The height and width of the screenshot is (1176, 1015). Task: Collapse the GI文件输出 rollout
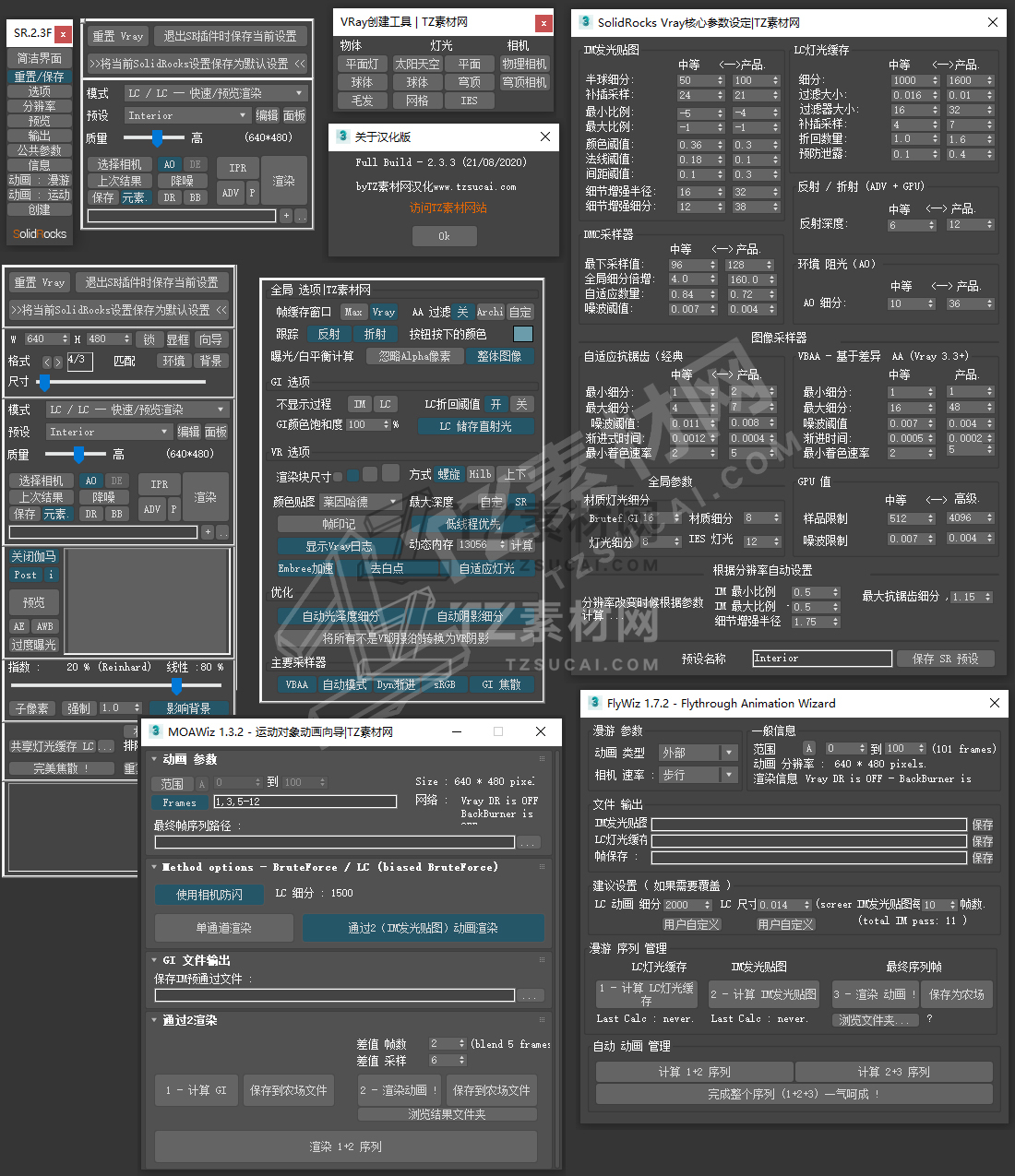(154, 960)
